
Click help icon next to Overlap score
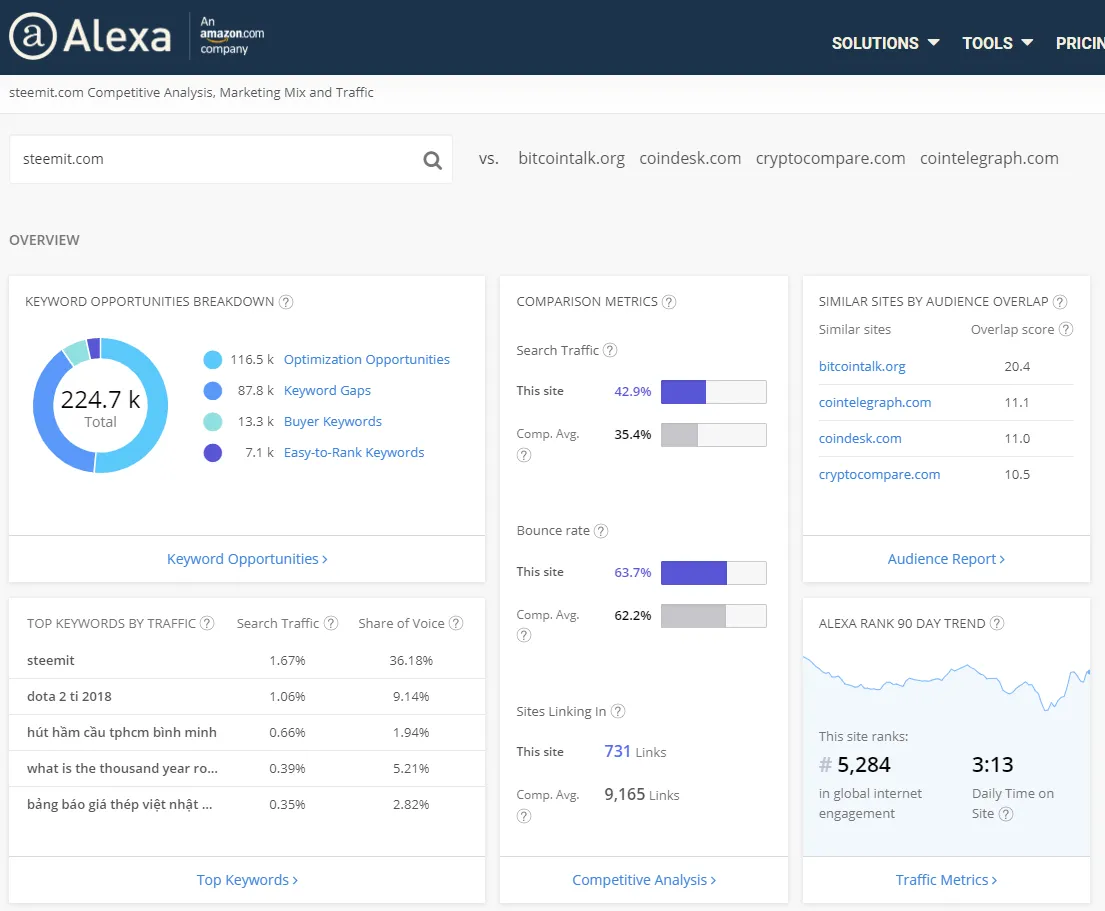click(x=1066, y=329)
